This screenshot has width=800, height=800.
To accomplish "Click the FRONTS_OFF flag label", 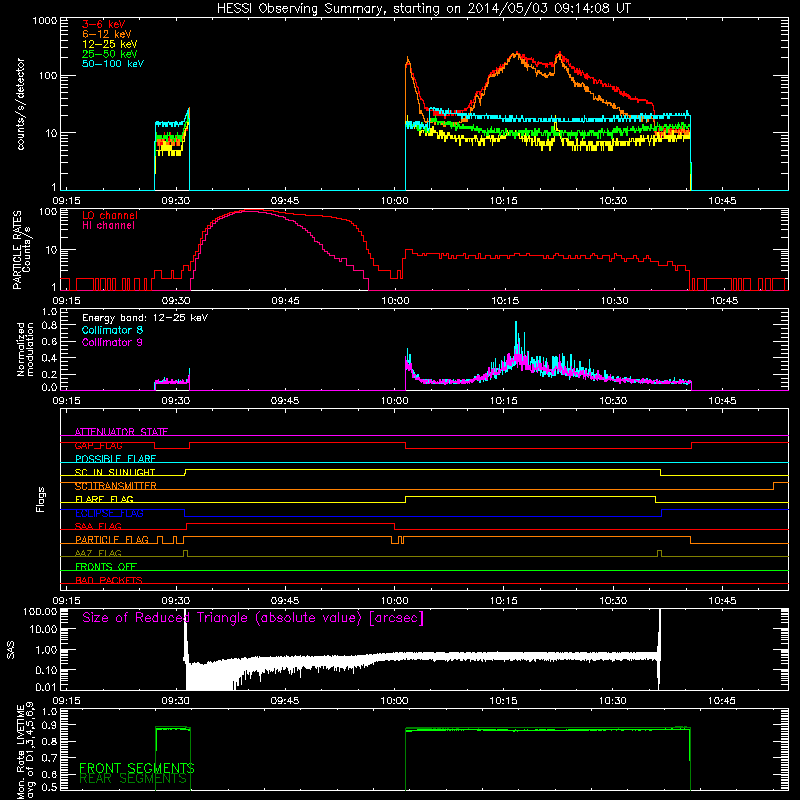I will 106,567.
